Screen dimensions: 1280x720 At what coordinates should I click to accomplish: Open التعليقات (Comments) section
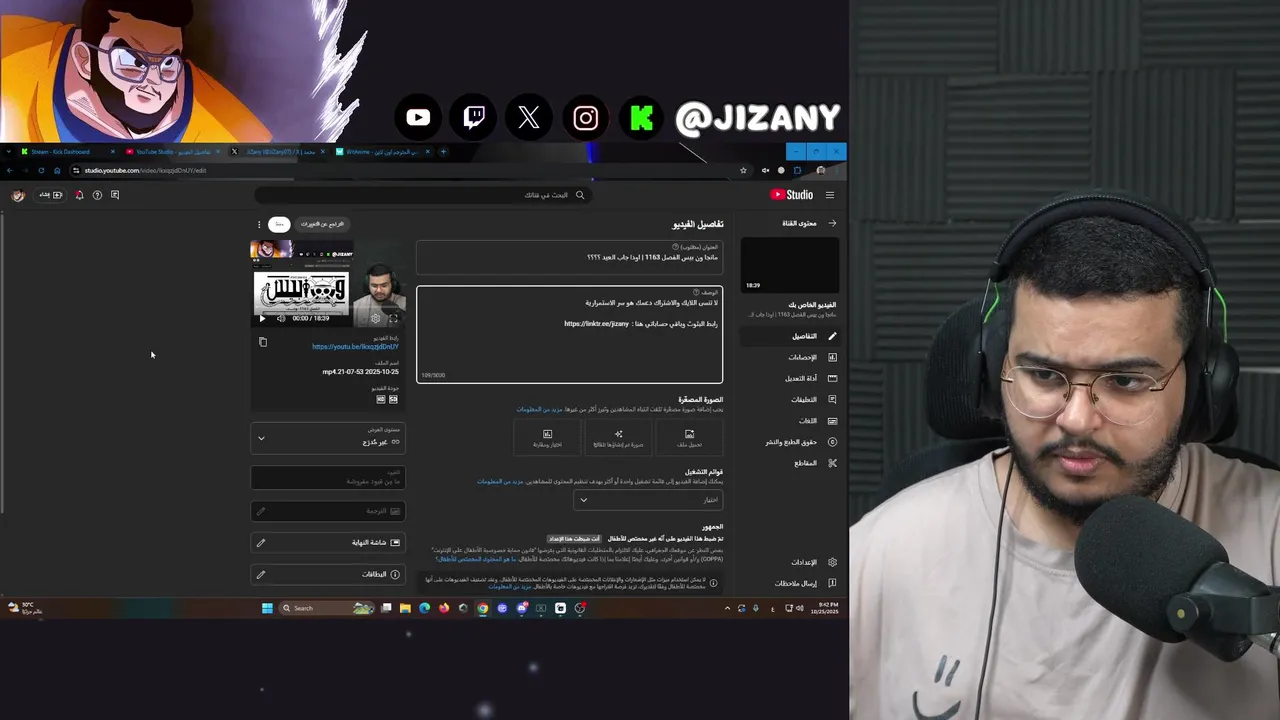(x=789, y=399)
